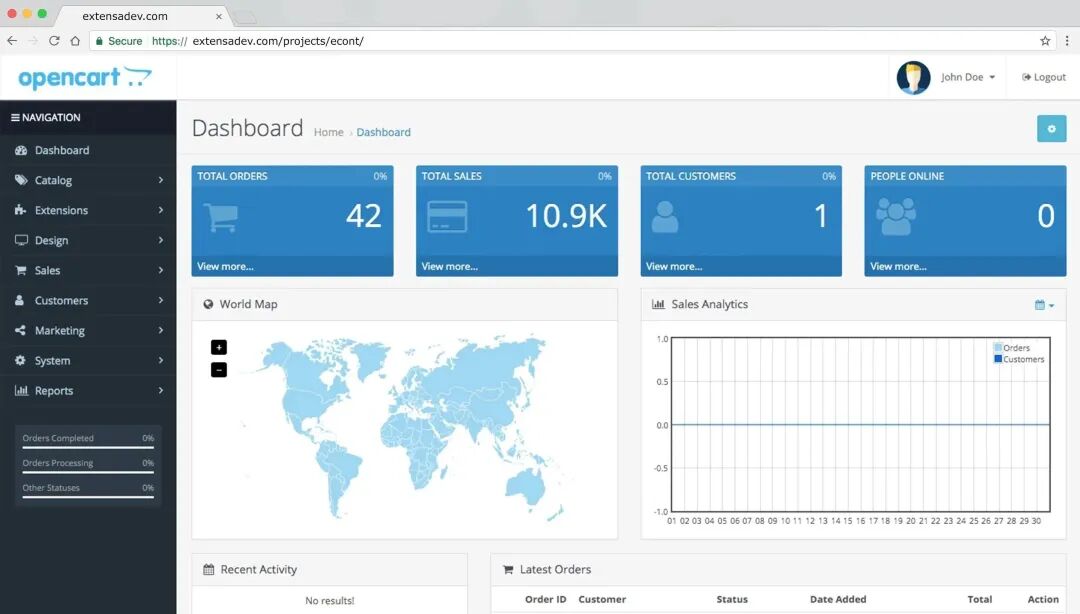Expand the Marketing menu chevron
This screenshot has width=1080, height=614.
(160, 330)
